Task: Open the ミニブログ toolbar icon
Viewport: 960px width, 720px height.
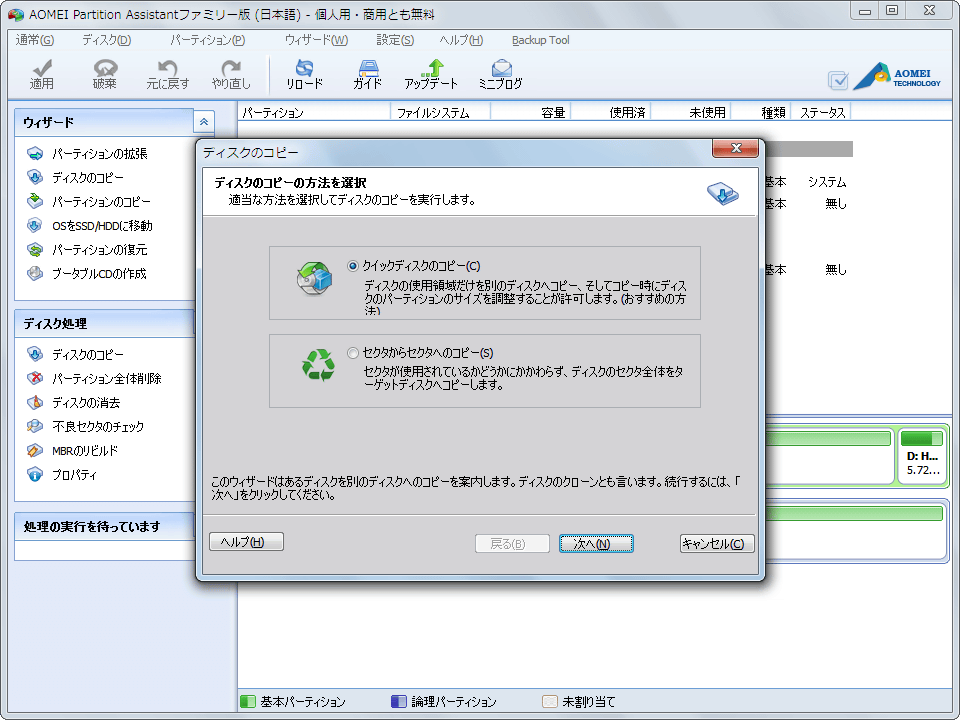Action: click(501, 75)
